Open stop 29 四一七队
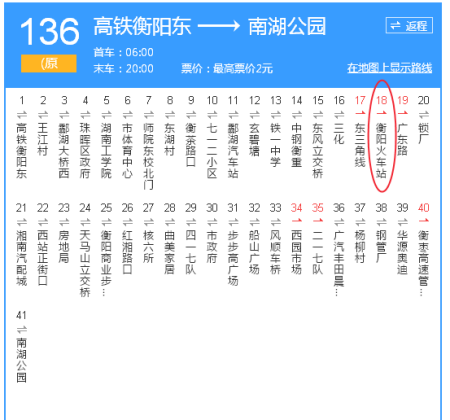This screenshot has width=450, height=420. point(191,253)
